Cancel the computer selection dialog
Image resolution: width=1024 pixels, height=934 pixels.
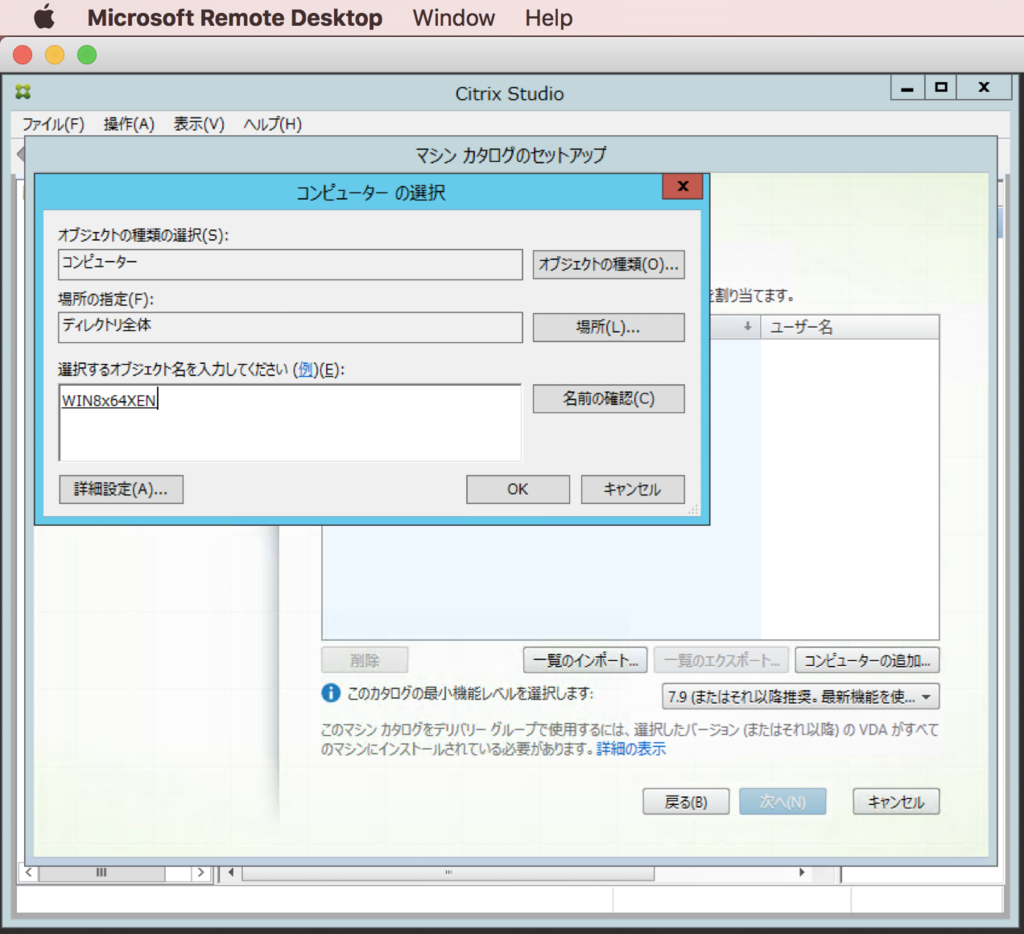tap(633, 489)
